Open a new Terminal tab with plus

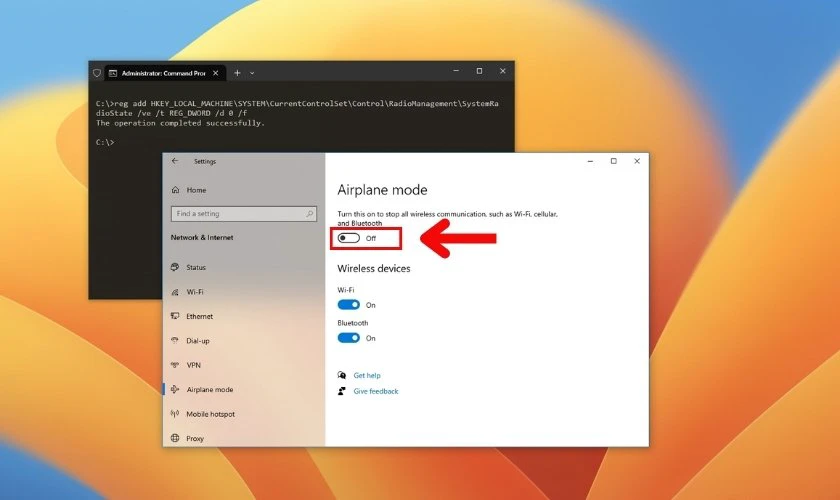click(x=237, y=73)
